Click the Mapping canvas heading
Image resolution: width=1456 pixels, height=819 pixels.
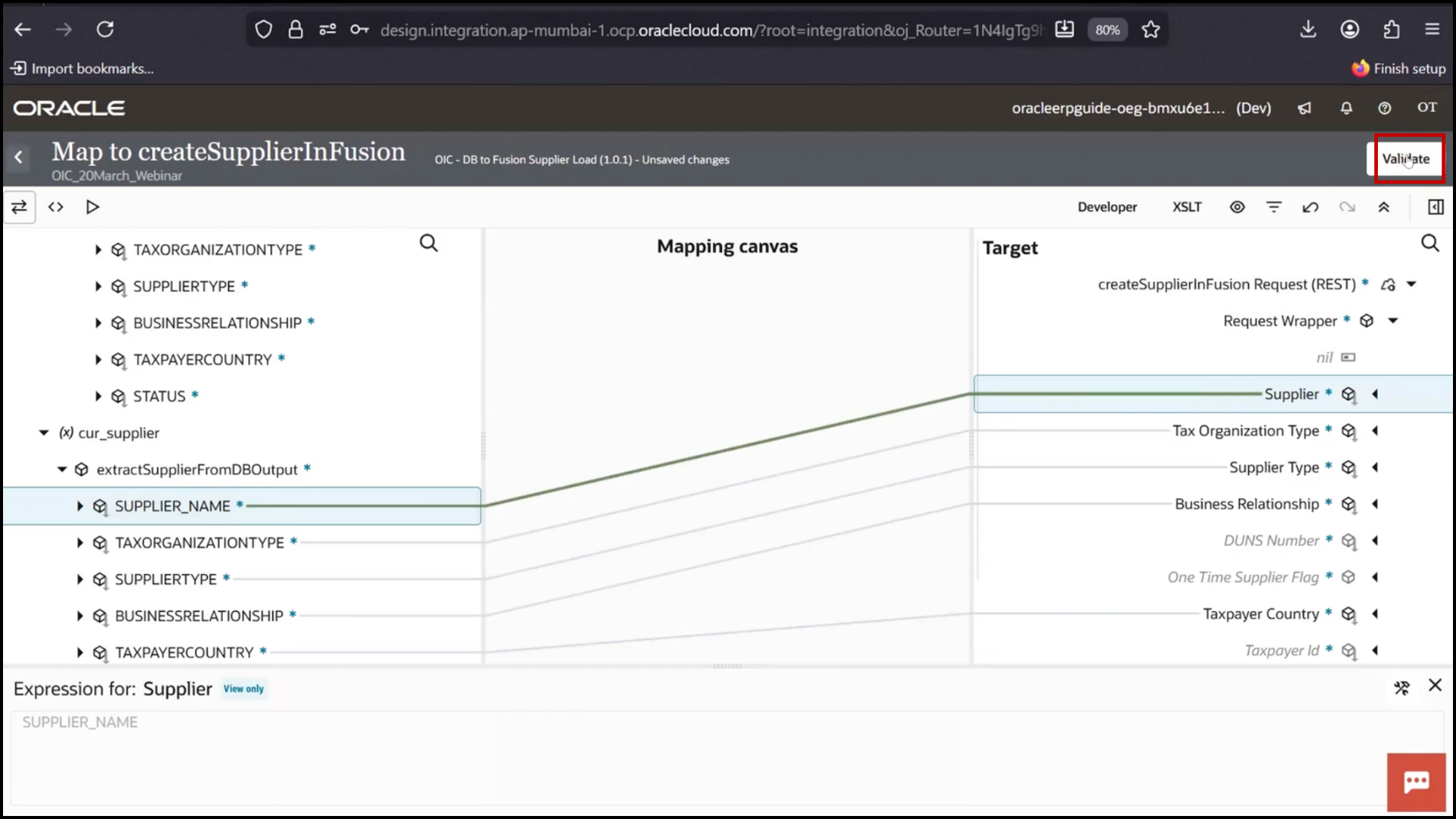click(x=727, y=246)
